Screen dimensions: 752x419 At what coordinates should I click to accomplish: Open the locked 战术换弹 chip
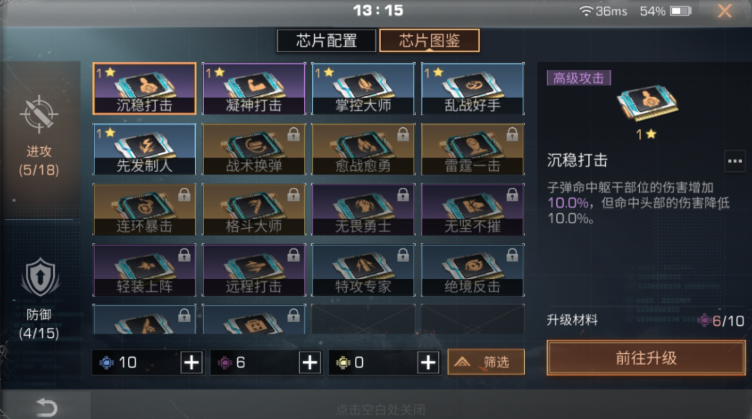click(254, 149)
